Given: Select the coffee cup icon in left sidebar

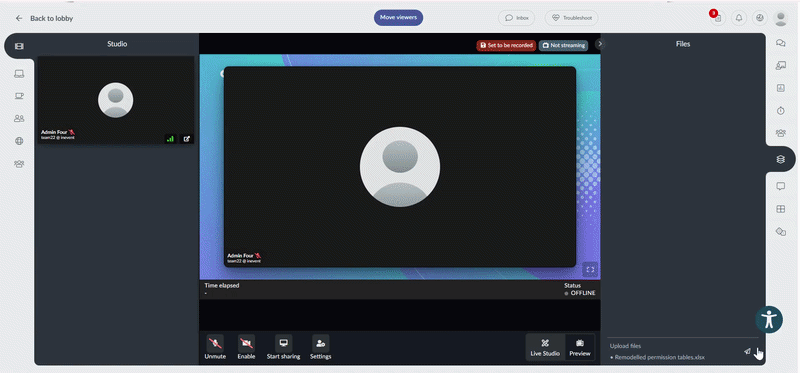Looking at the screenshot, I should tap(19, 96).
